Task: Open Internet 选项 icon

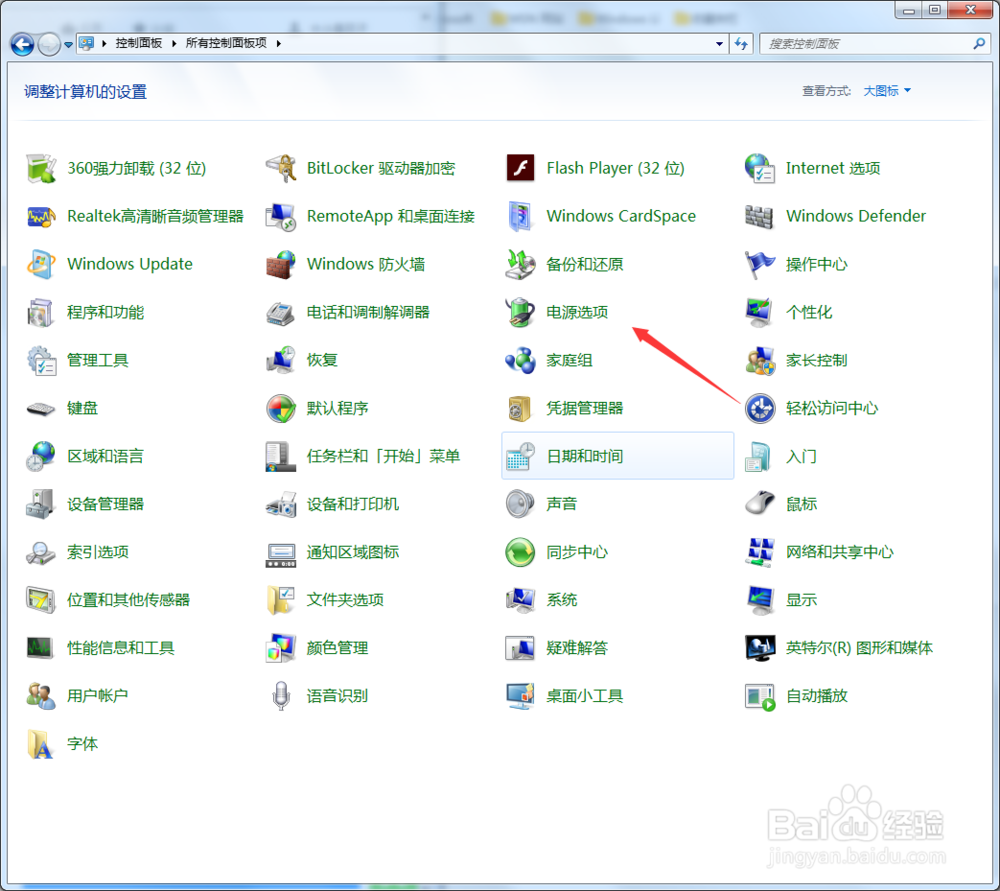Action: 760,168
